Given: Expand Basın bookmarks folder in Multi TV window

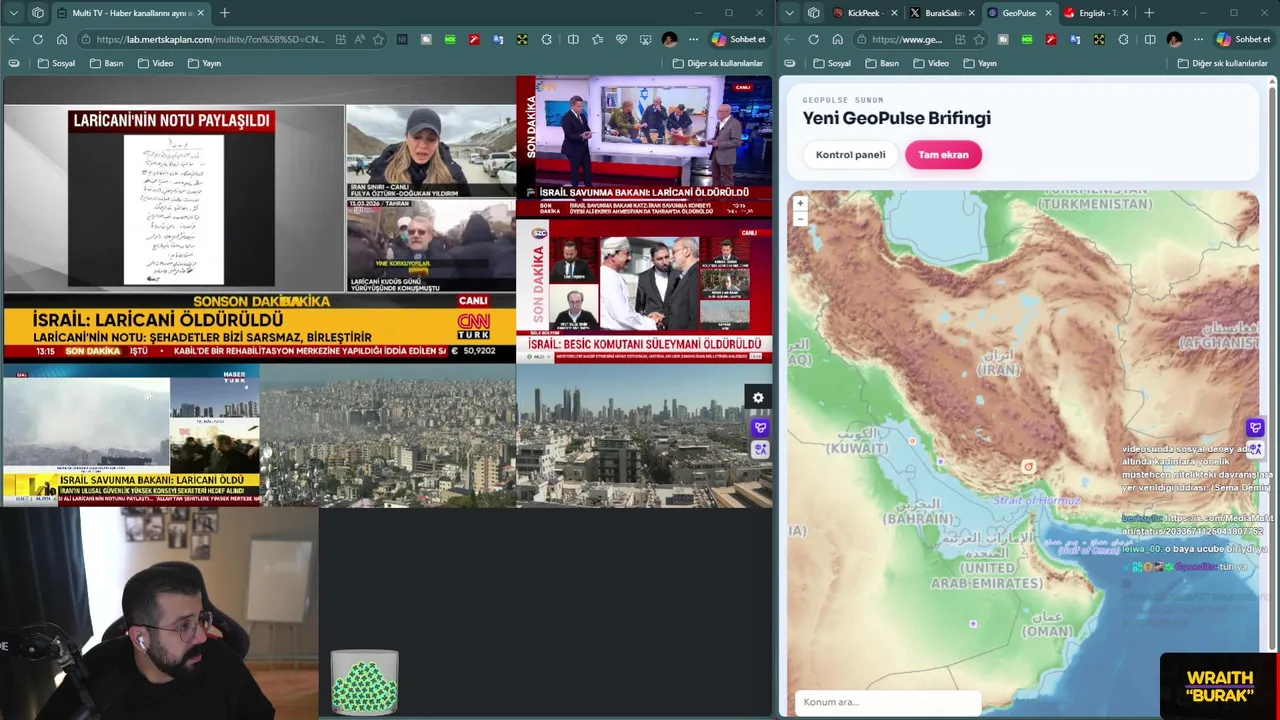Looking at the screenshot, I should click(106, 63).
